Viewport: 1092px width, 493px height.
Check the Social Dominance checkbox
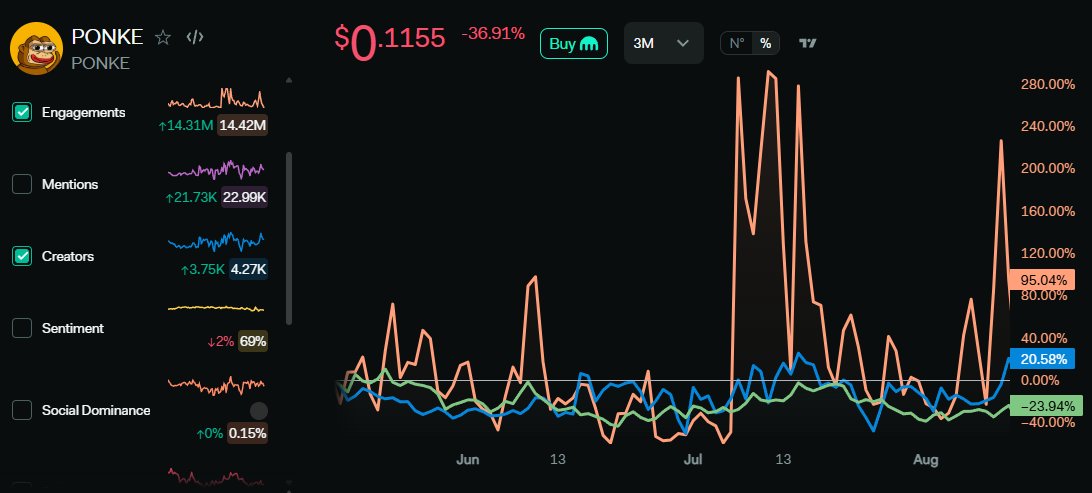click(22, 410)
